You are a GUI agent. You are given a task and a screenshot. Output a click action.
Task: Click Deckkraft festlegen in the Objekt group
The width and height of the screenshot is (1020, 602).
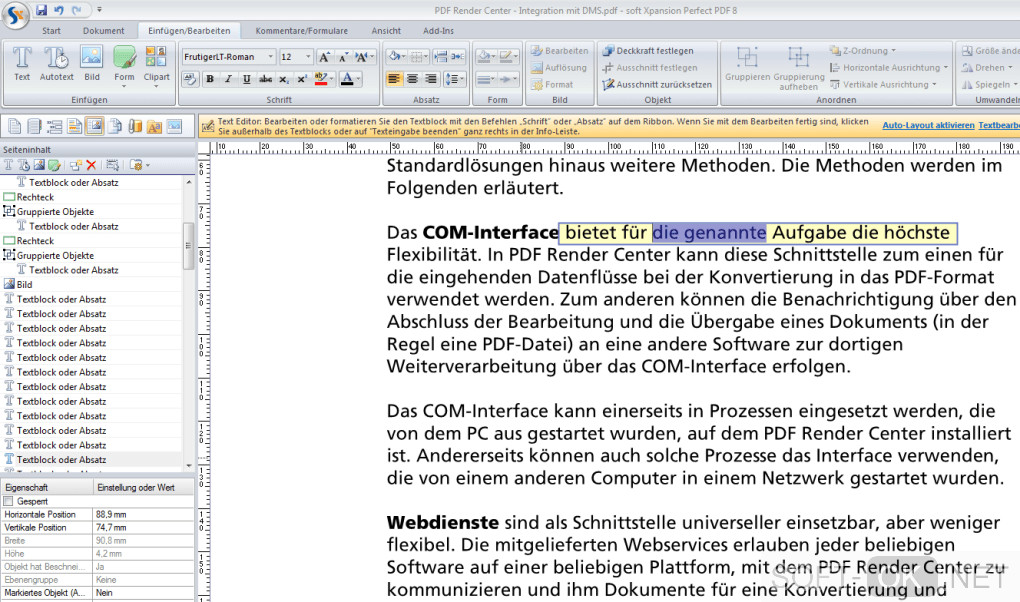tap(648, 51)
